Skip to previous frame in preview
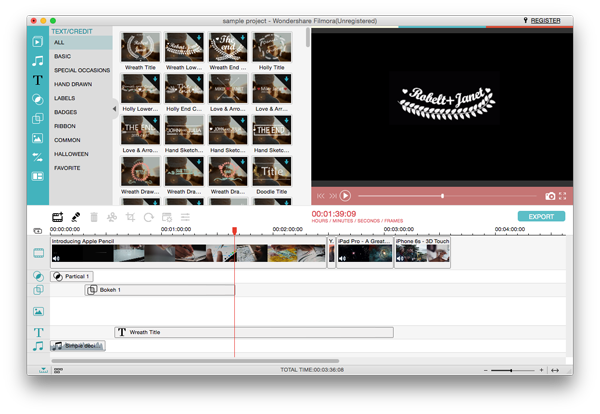 (321, 196)
